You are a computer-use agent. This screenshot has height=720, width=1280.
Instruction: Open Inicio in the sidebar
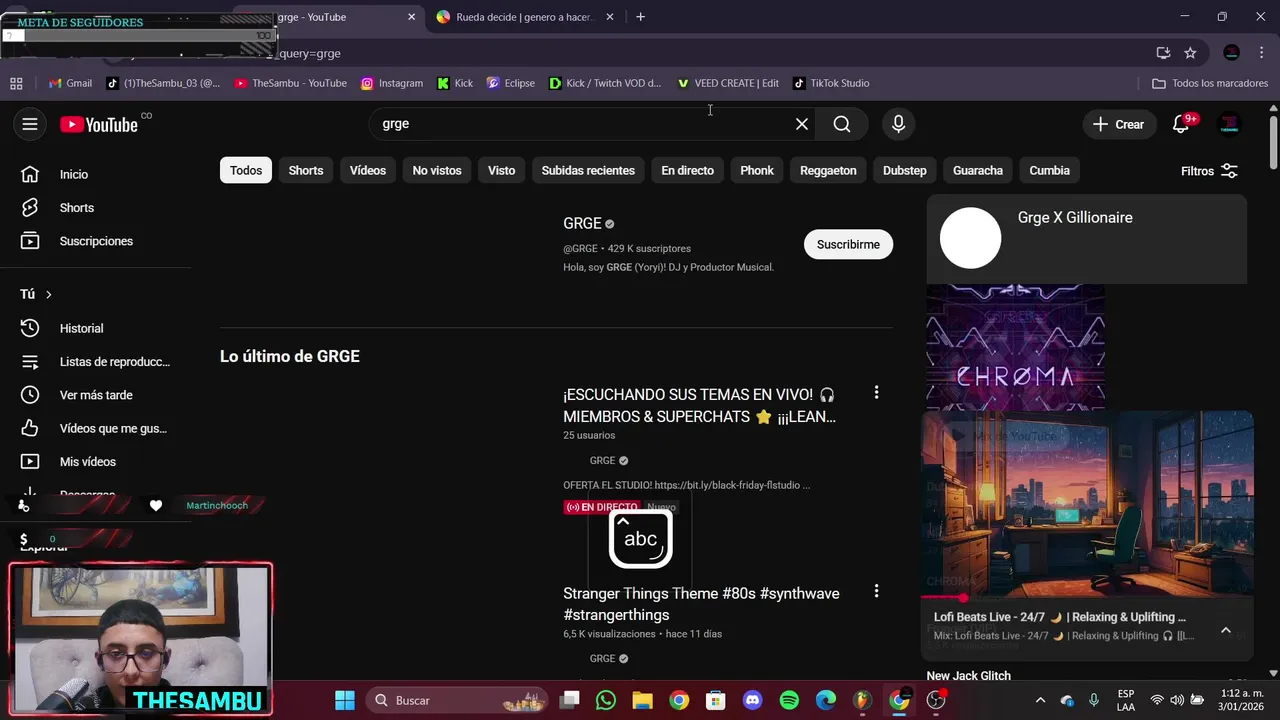[x=74, y=174]
